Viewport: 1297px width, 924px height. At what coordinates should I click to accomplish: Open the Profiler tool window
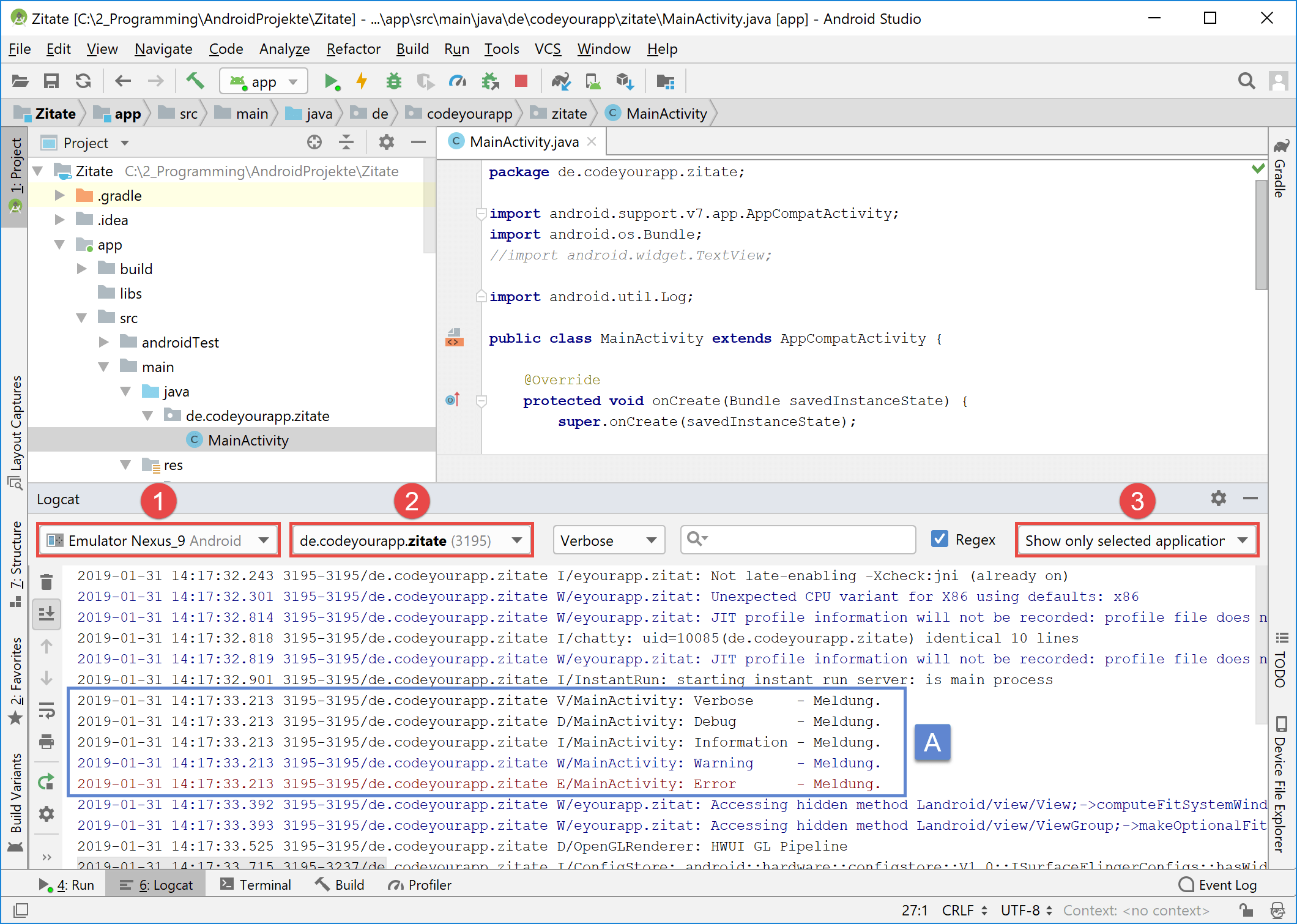tap(420, 884)
